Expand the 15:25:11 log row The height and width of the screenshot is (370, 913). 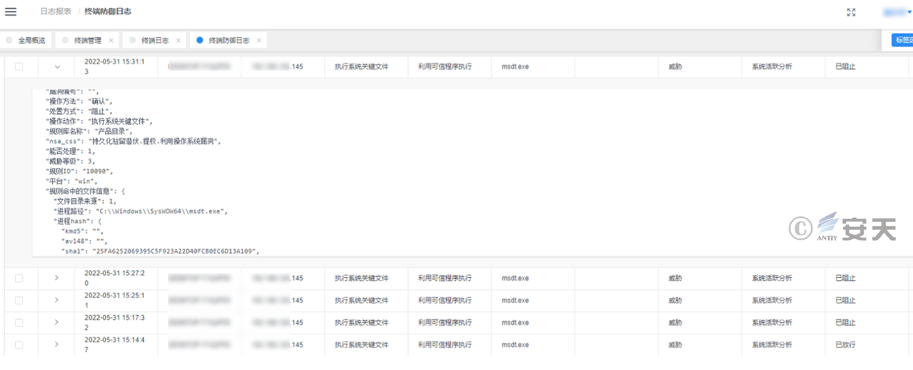pyautogui.click(x=56, y=300)
